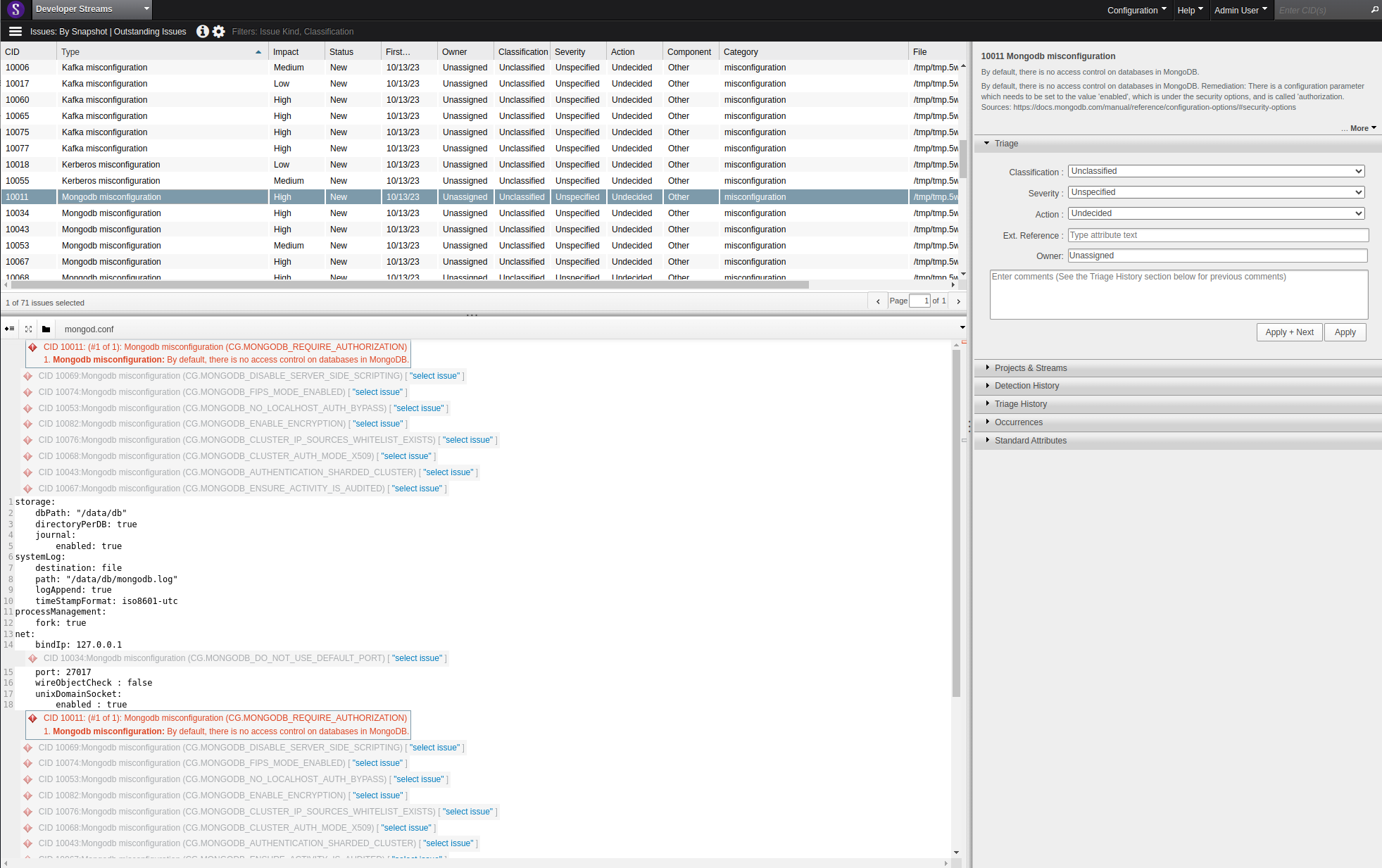Click "select issue" link for CID 10074
Viewport: 1382px width, 868px height.
(x=377, y=392)
